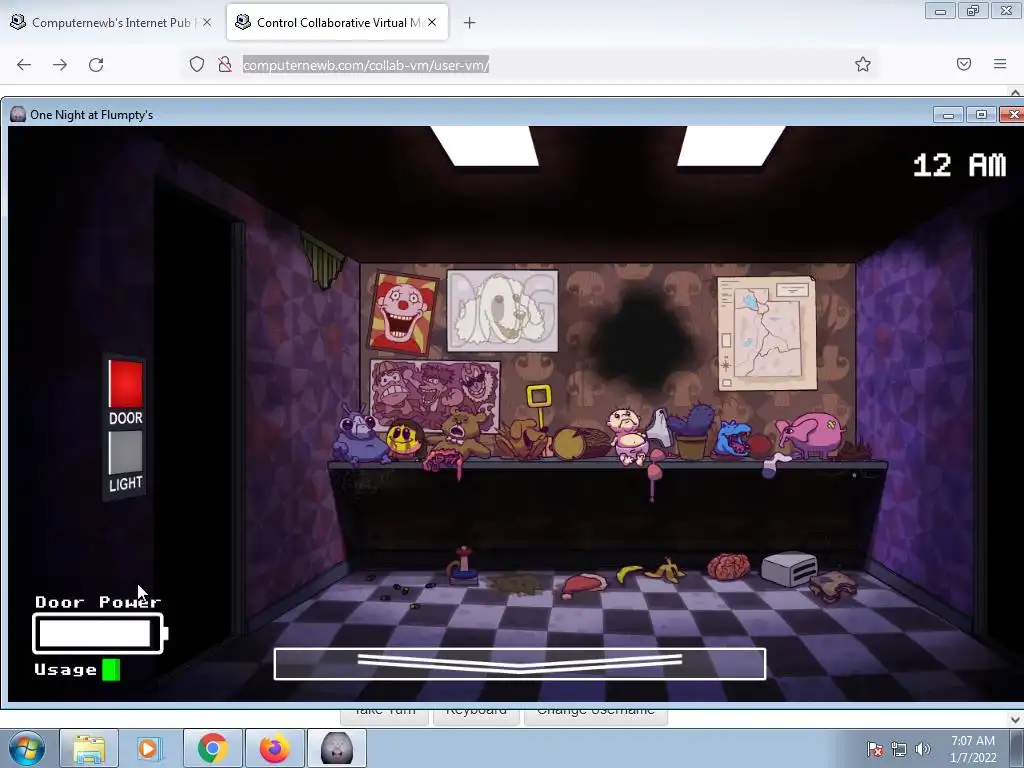The image size is (1024, 768).
Task: Click the brain on the floor
Action: [x=728, y=566]
